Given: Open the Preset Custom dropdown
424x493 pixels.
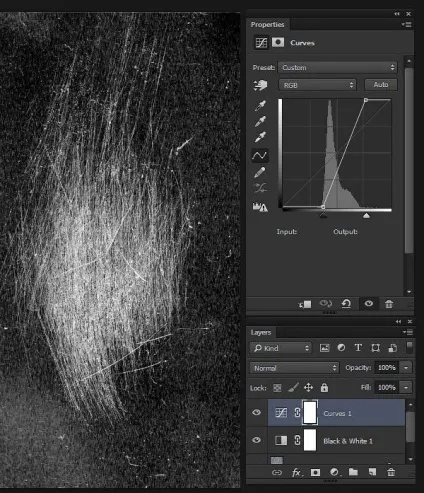Looking at the screenshot, I should tap(338, 67).
